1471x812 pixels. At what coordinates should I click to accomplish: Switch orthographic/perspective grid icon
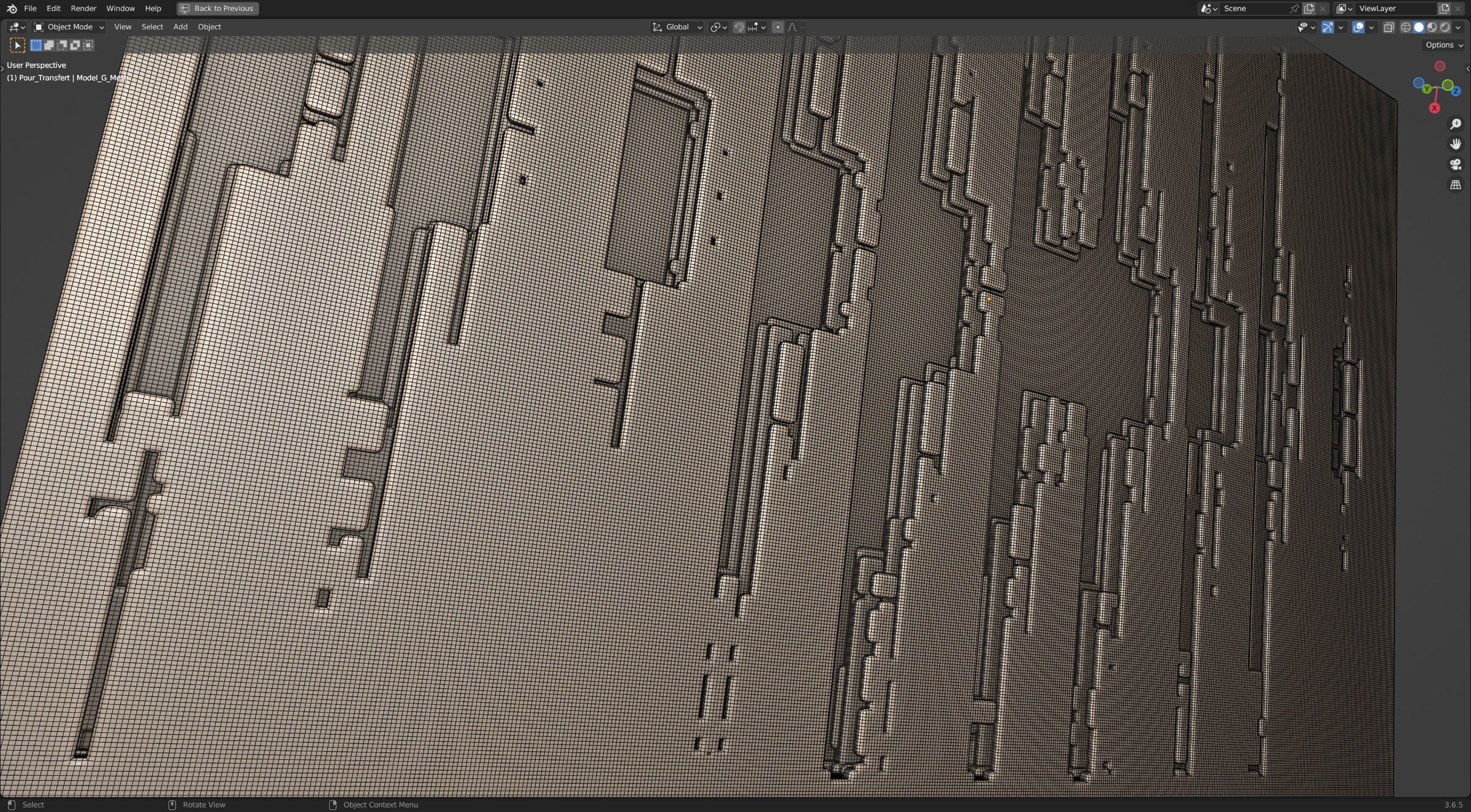click(1456, 184)
